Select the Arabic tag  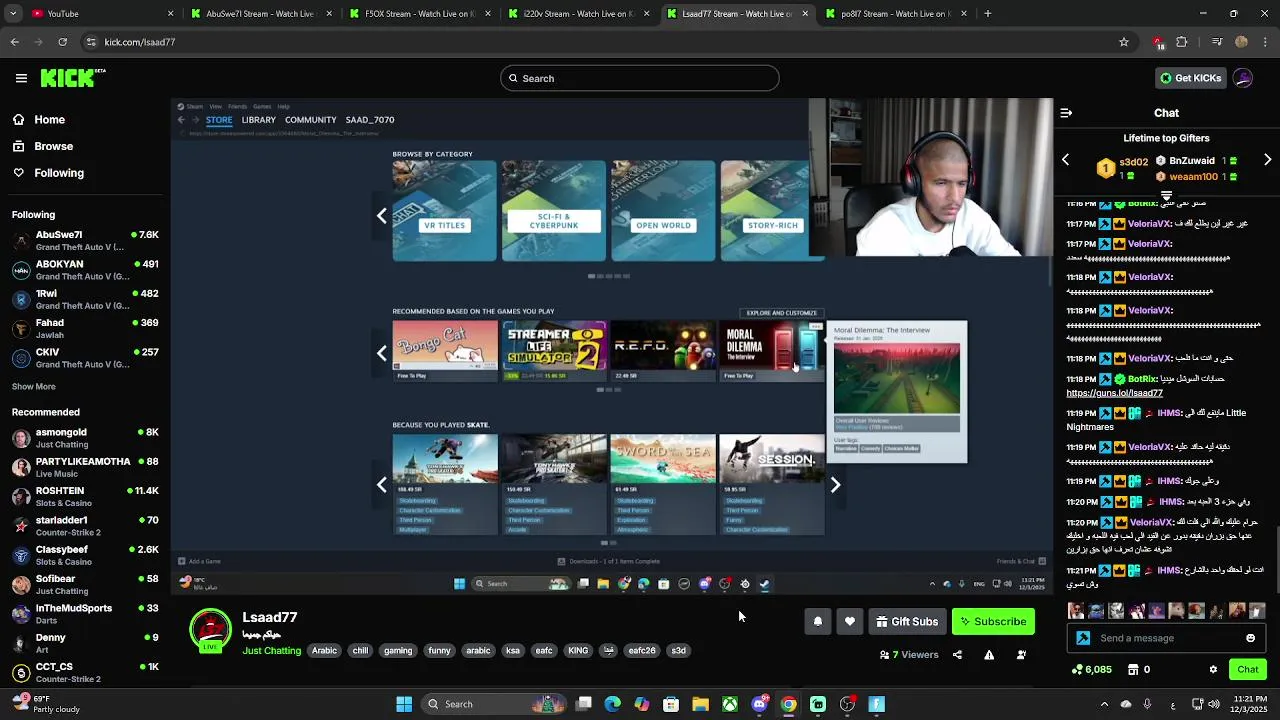[x=324, y=651]
